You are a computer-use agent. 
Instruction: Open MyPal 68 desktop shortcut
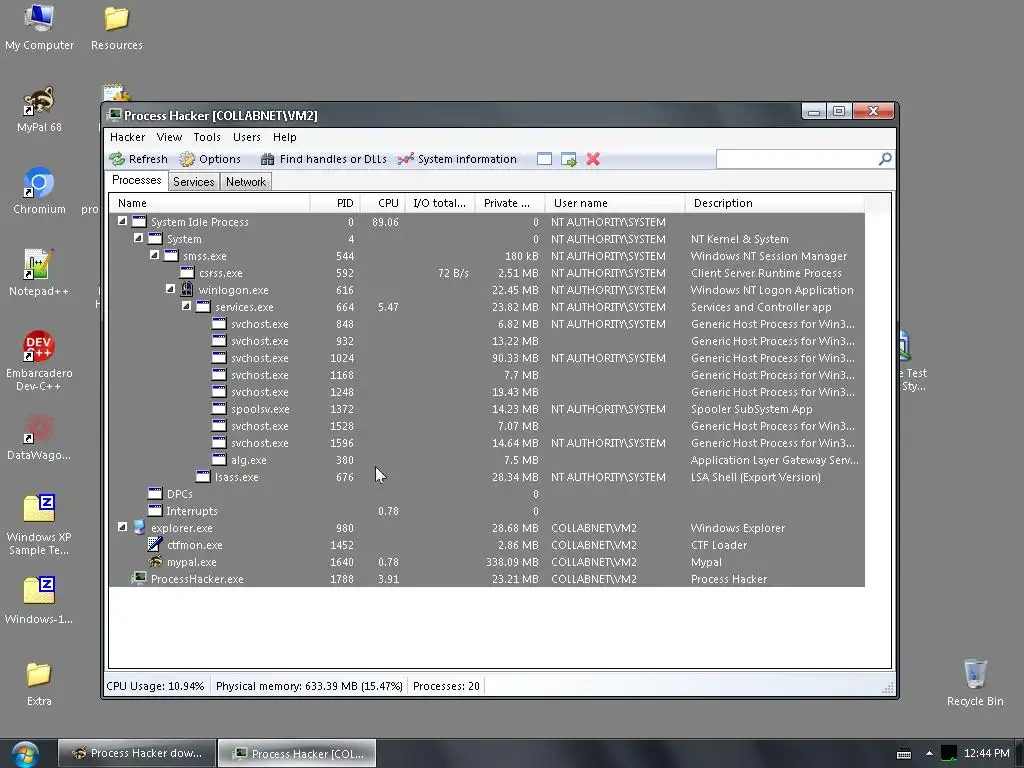pos(39,109)
